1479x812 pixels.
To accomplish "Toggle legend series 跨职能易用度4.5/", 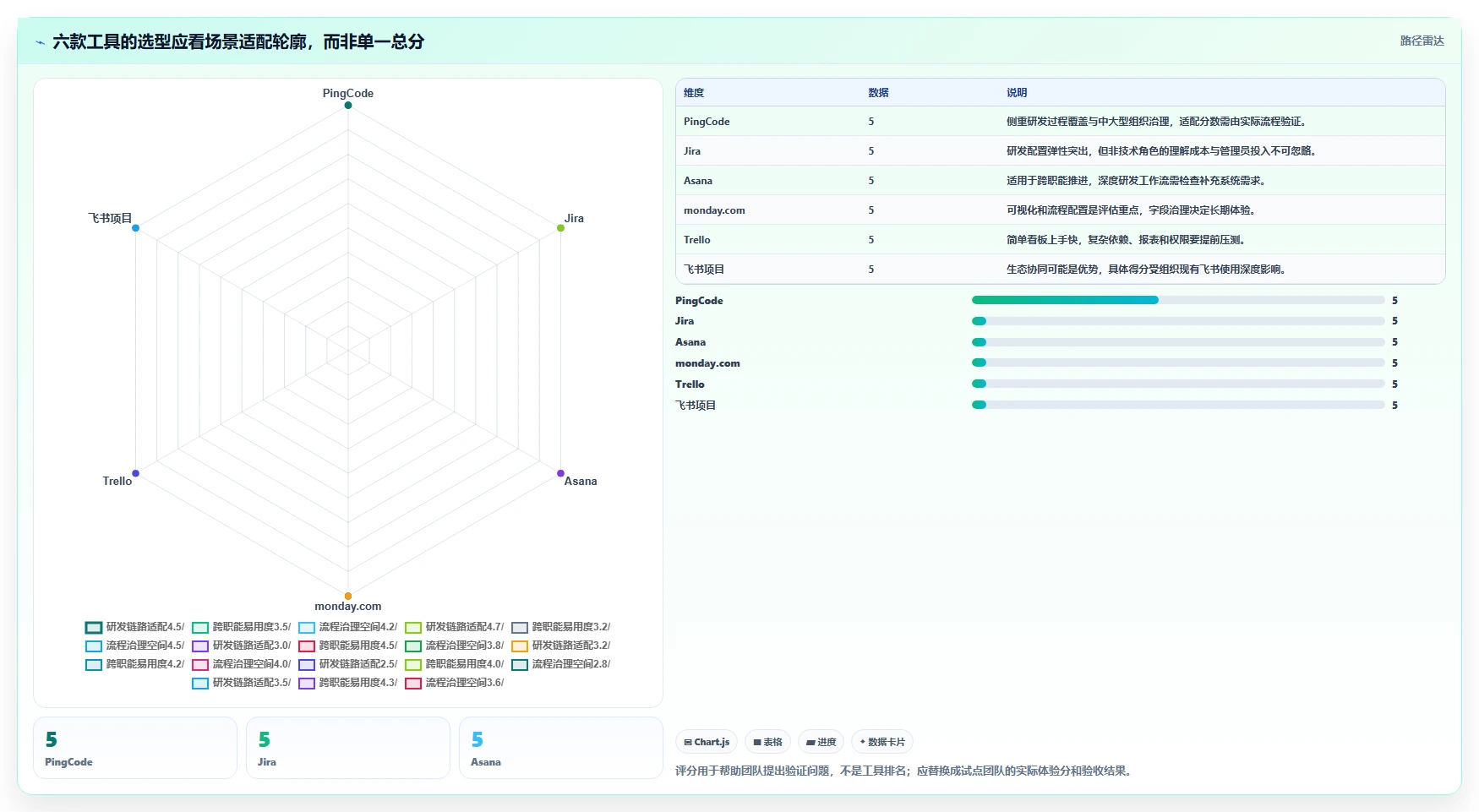I will [x=347, y=646].
